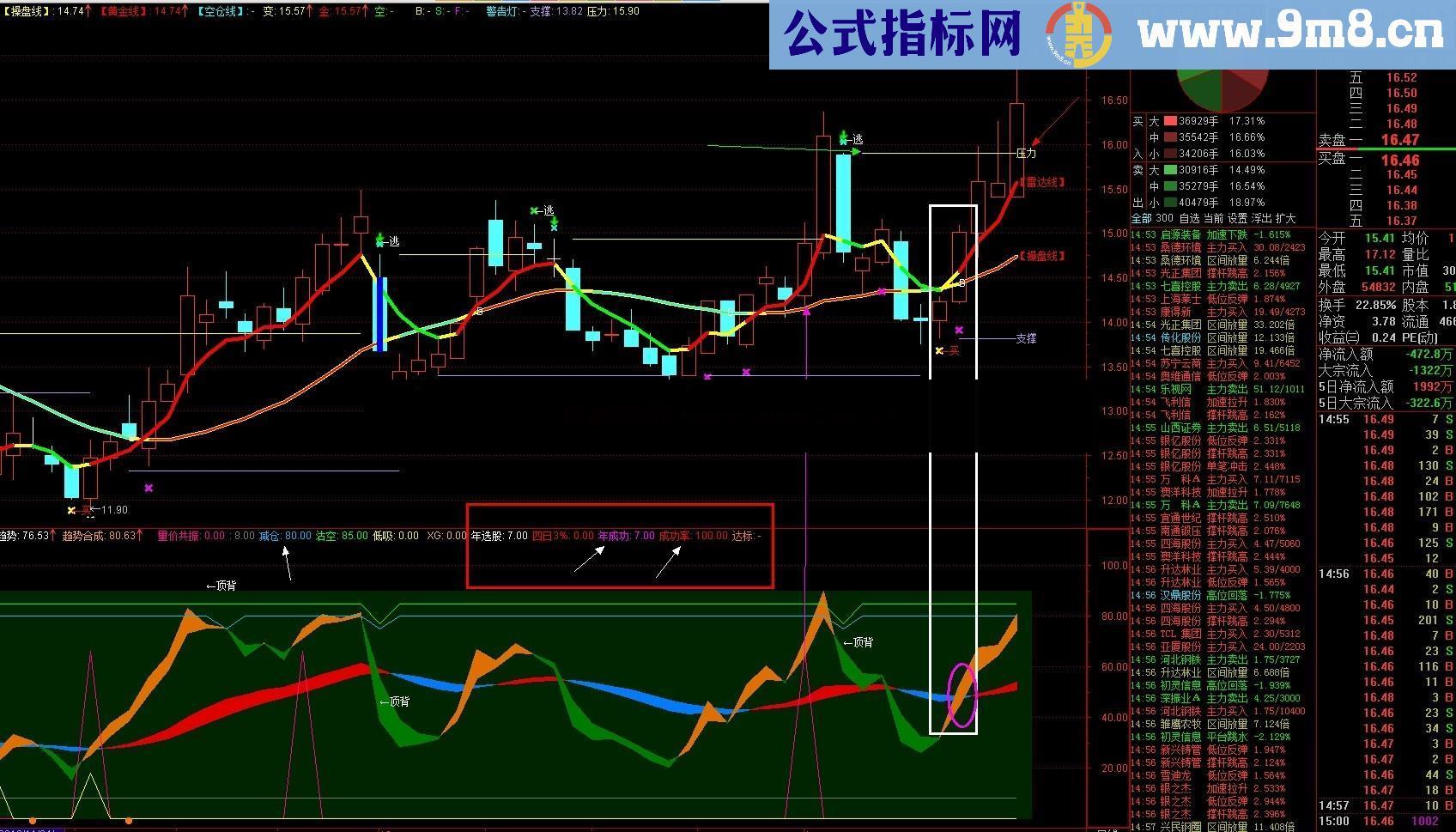
Task: Open the 传化股份 区间放量 alert row
Action: (x=1222, y=337)
